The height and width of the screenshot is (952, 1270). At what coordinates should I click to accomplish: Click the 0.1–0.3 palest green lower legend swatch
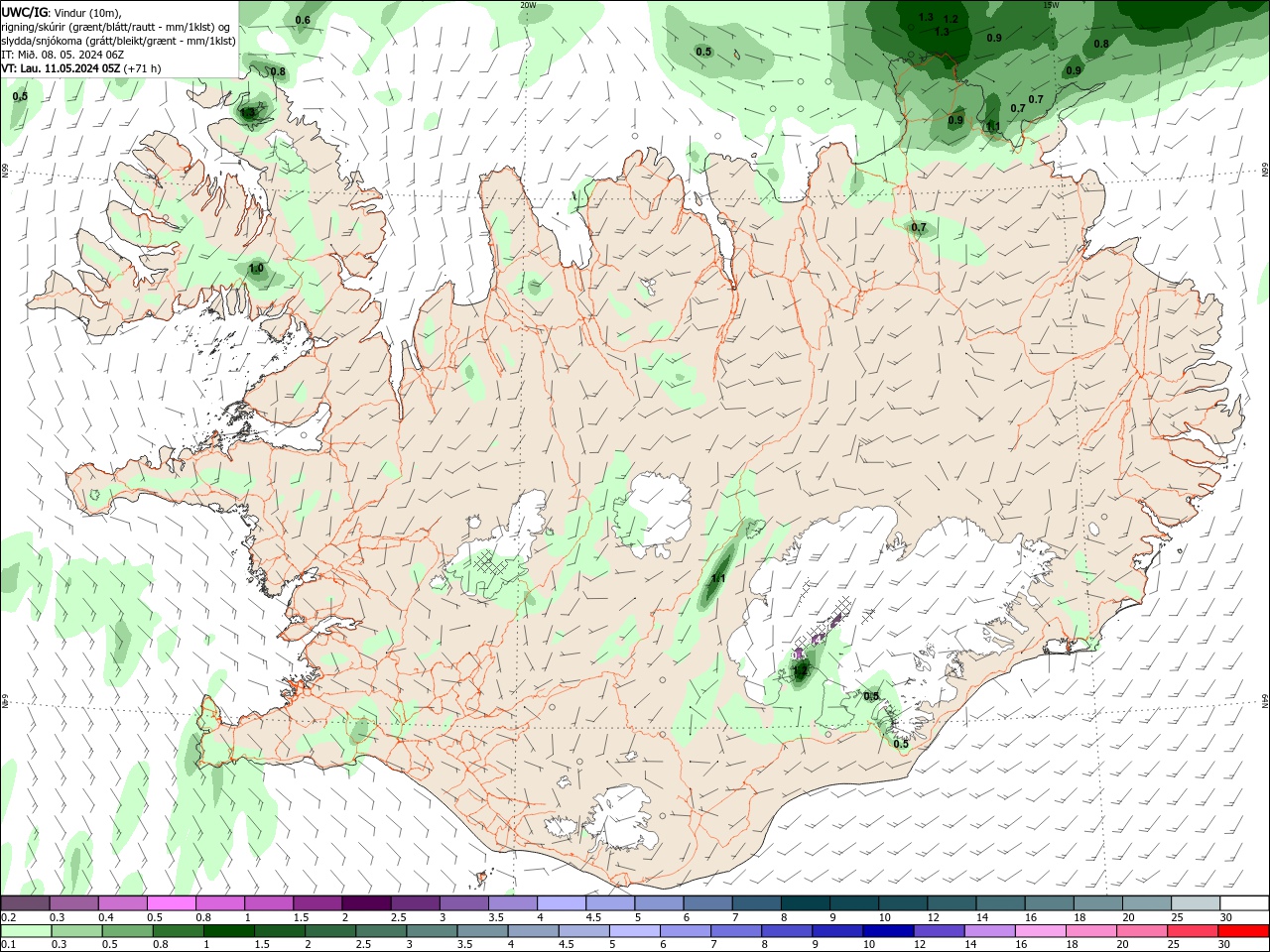(x=26, y=931)
